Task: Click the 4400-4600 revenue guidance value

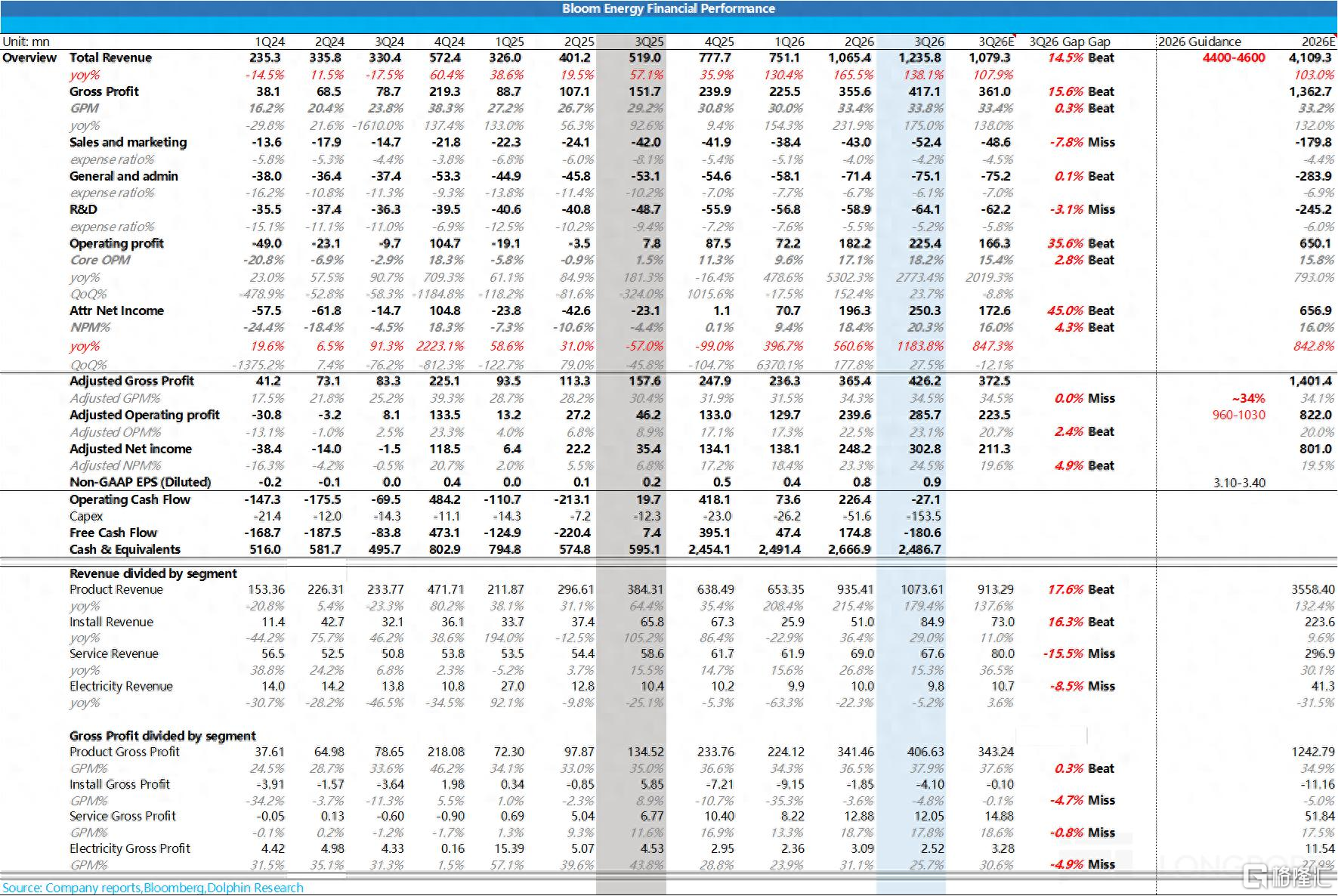Action: point(1234,58)
